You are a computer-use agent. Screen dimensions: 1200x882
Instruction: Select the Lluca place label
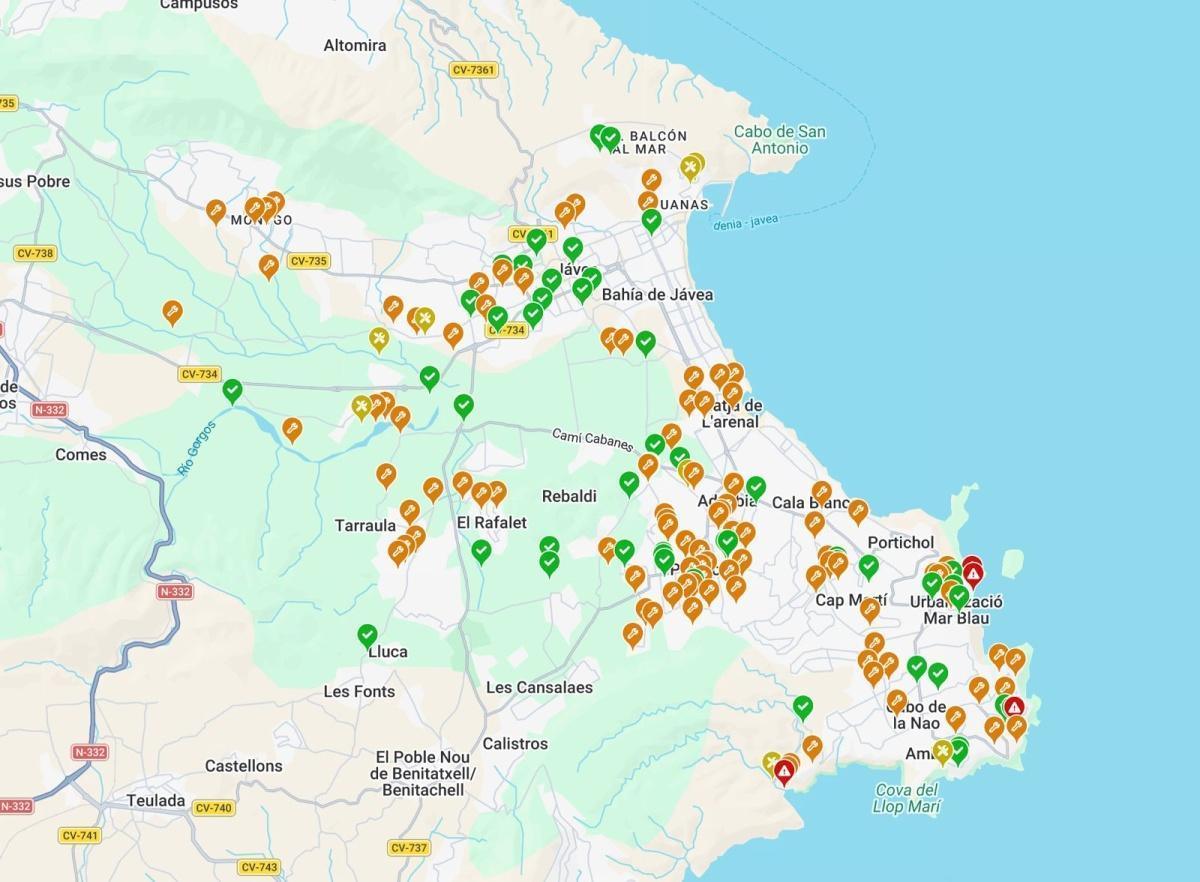point(388,652)
